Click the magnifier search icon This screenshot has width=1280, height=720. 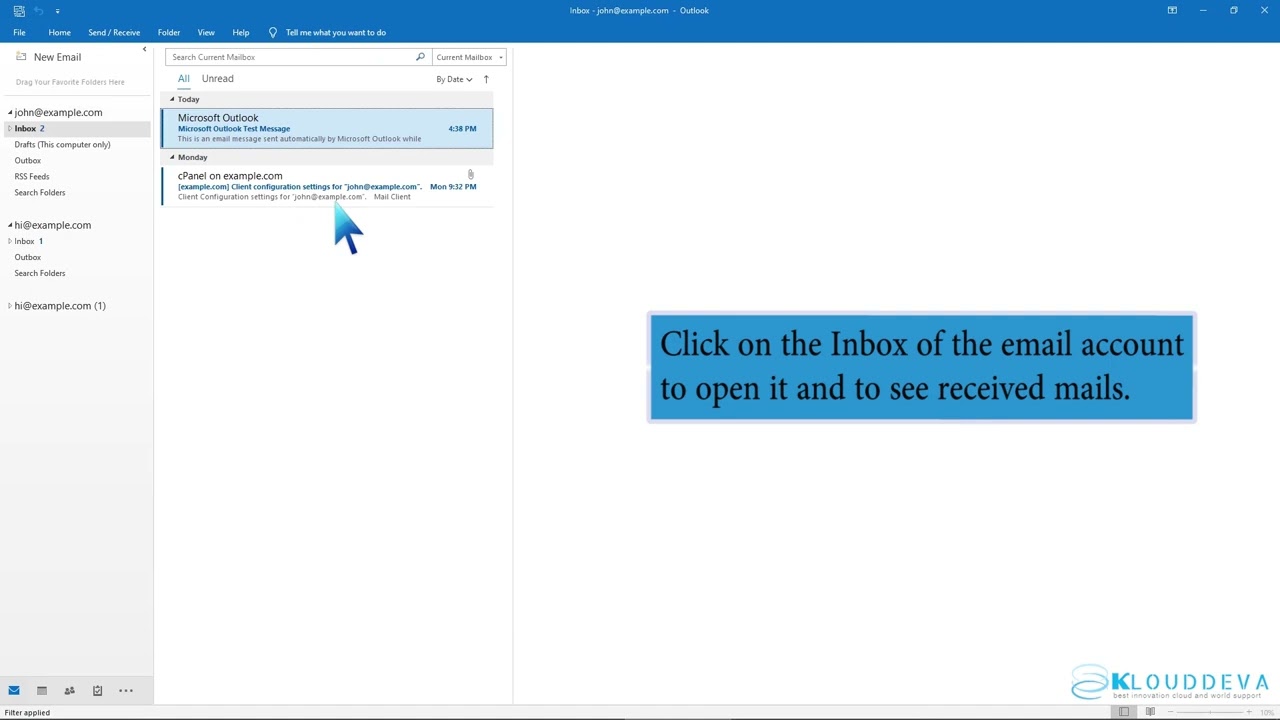(x=420, y=57)
